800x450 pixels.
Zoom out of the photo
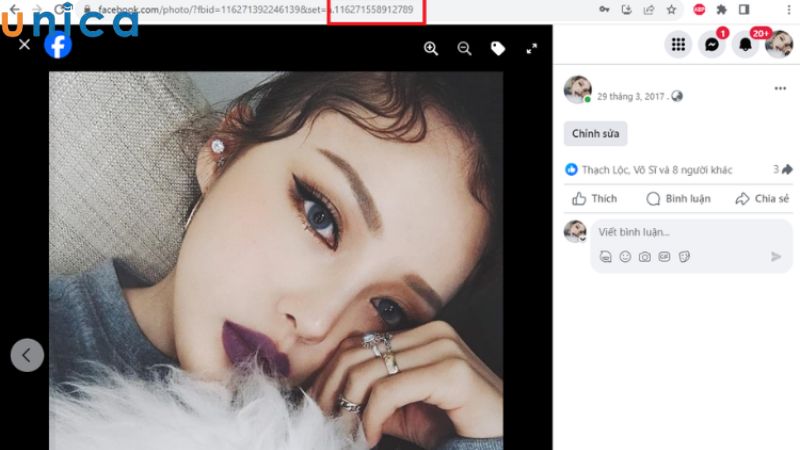[464, 48]
